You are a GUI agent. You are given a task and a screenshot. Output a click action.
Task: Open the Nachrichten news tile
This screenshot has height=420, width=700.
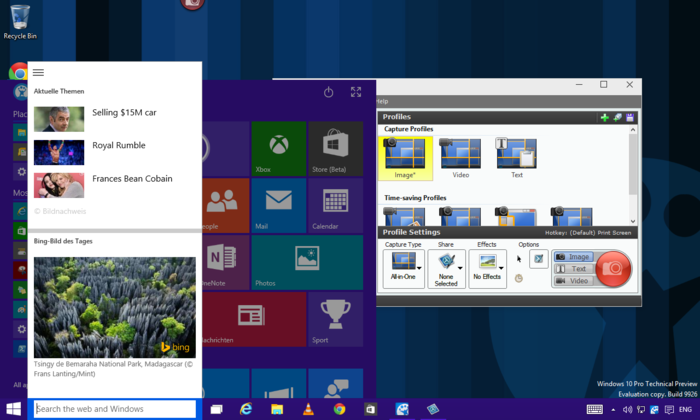coord(254,319)
